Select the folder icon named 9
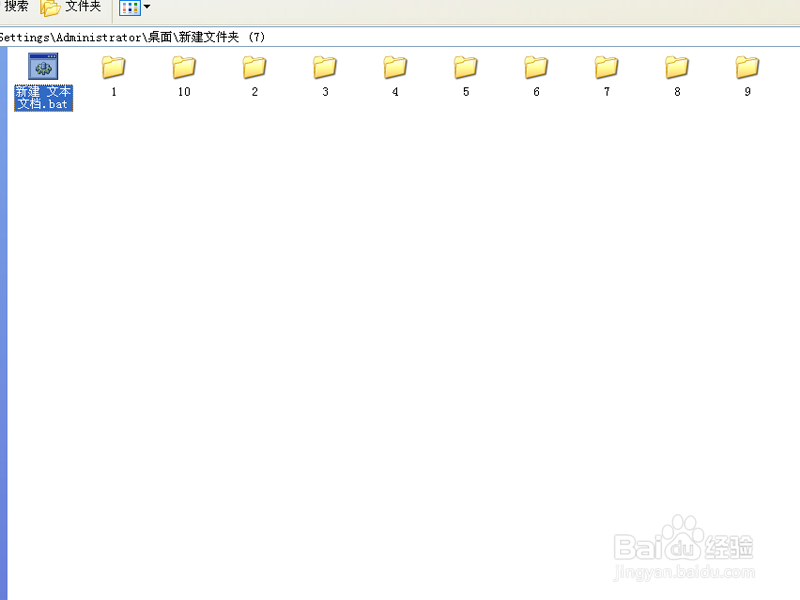This screenshot has height=600, width=800. (747, 67)
